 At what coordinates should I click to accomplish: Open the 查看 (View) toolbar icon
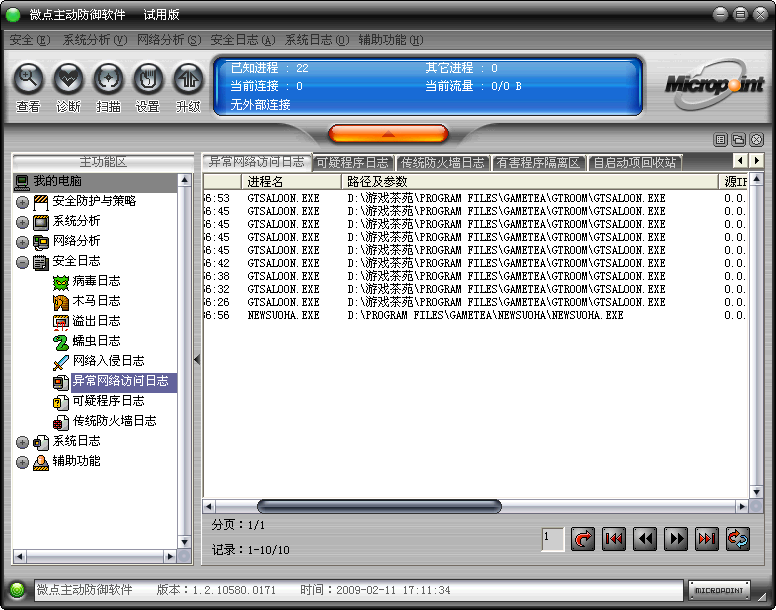[x=28, y=79]
